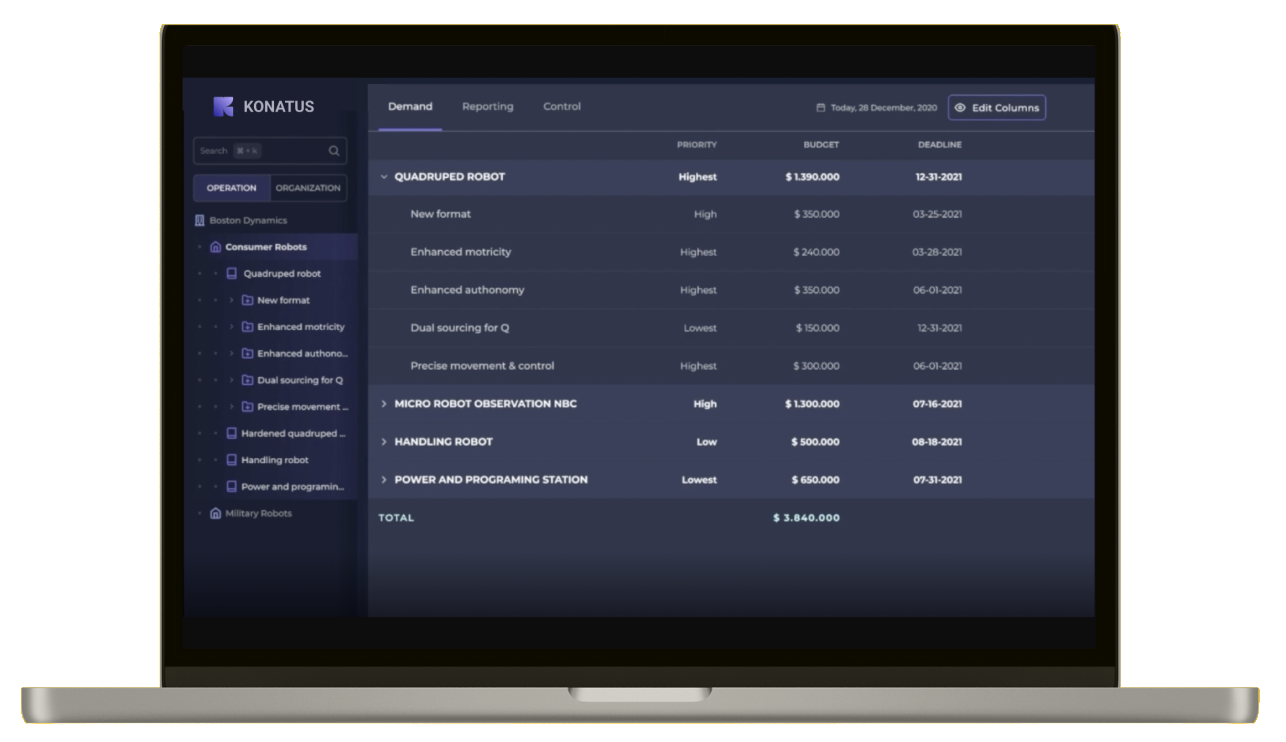Click the $ 240.000 budget cell
Image resolution: width=1286 pixels, height=742 pixels.
click(x=817, y=252)
